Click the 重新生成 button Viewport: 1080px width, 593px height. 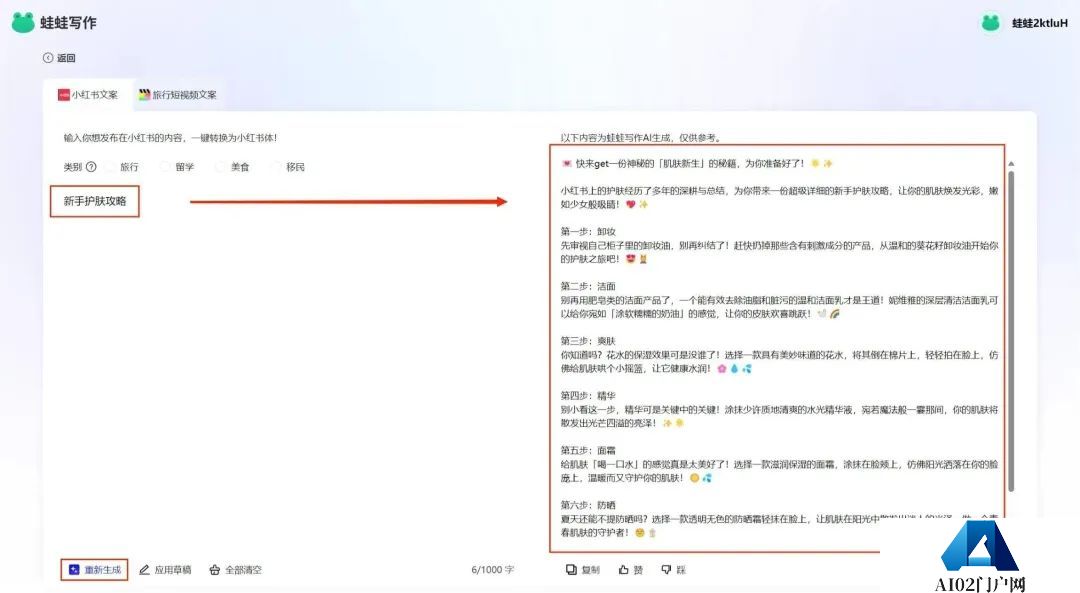coord(94,570)
